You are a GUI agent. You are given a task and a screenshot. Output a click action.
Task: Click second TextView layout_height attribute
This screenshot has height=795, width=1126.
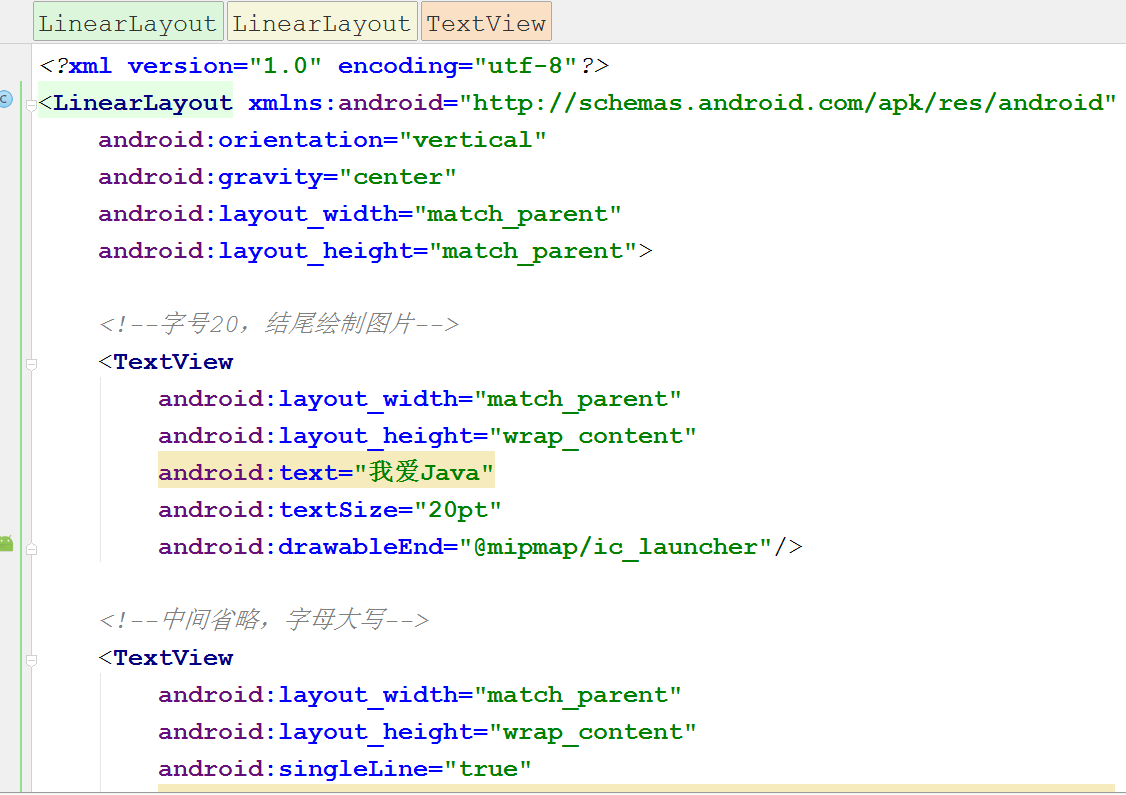tap(427, 732)
